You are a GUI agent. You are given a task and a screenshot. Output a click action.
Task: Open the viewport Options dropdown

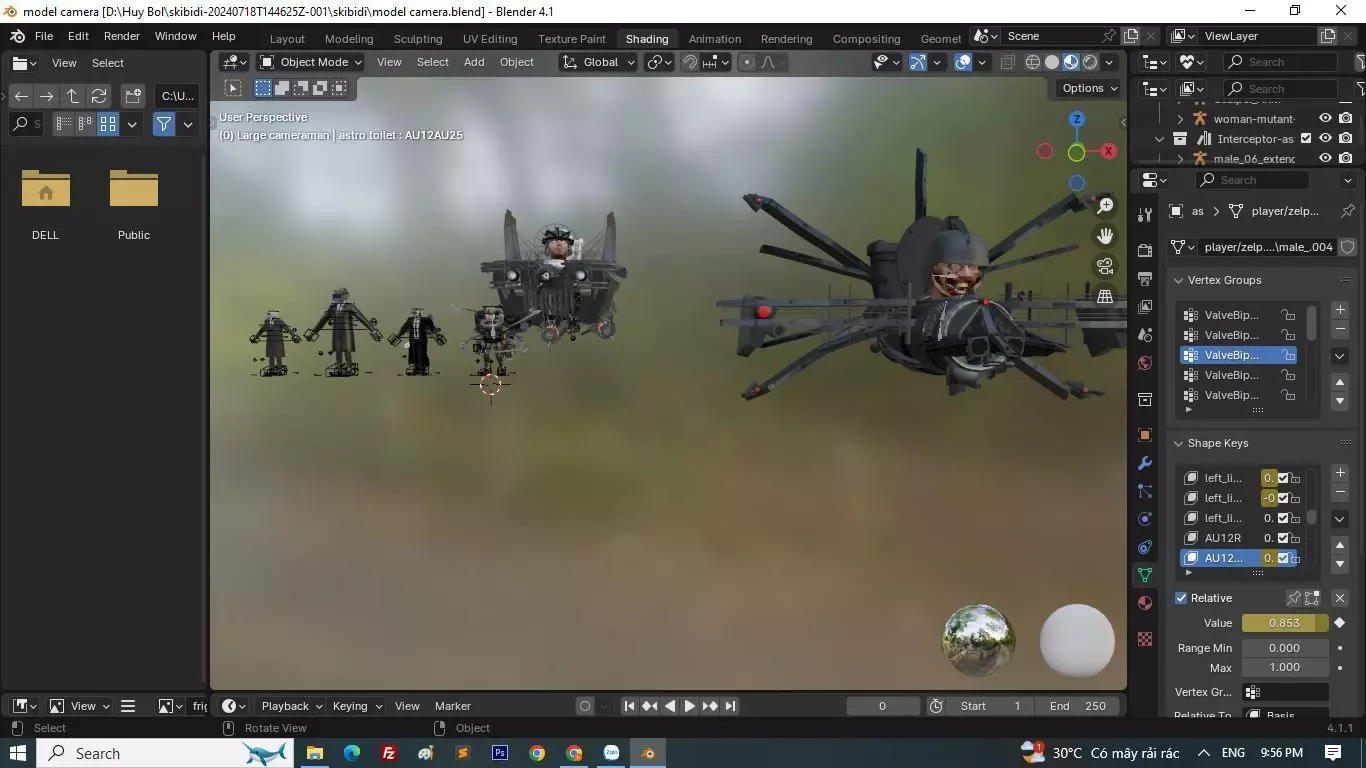point(1090,88)
